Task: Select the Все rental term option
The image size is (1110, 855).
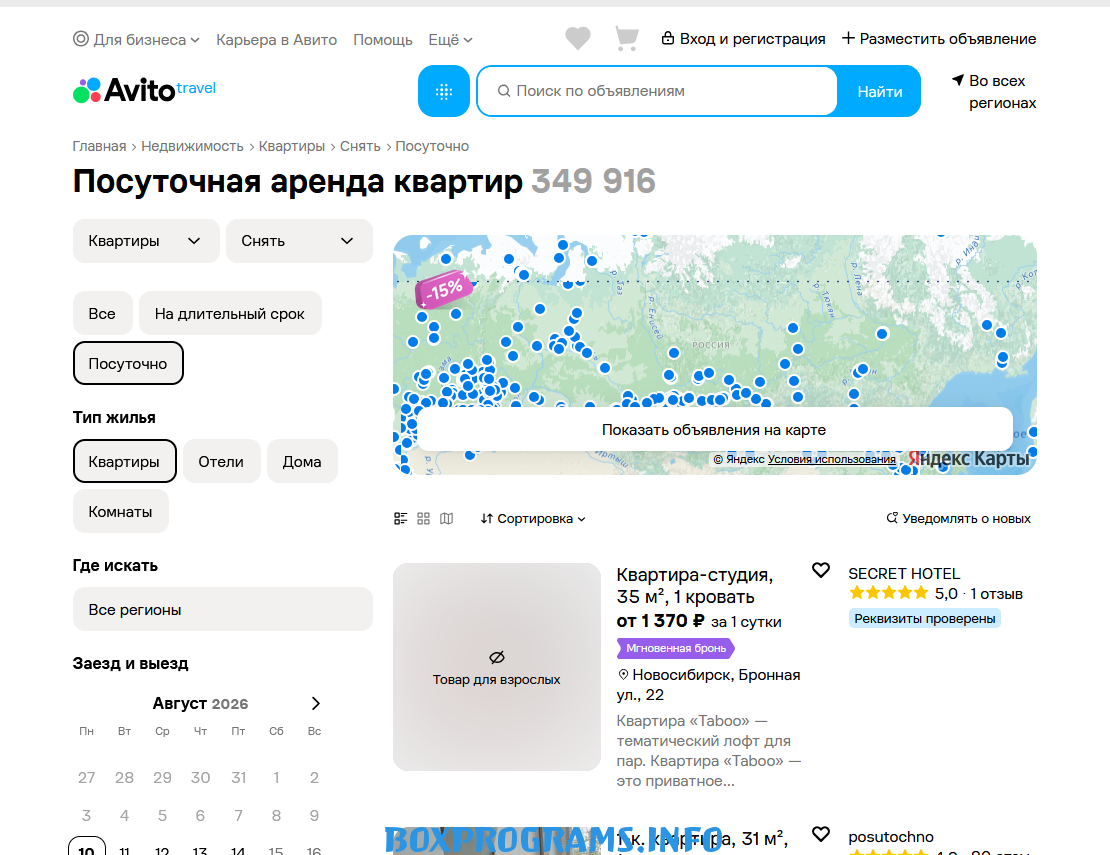Action: pos(103,314)
